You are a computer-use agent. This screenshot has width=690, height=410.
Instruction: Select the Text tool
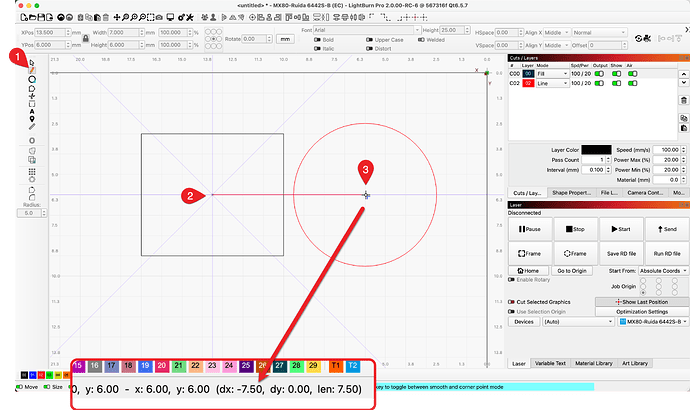pyautogui.click(x=32, y=111)
